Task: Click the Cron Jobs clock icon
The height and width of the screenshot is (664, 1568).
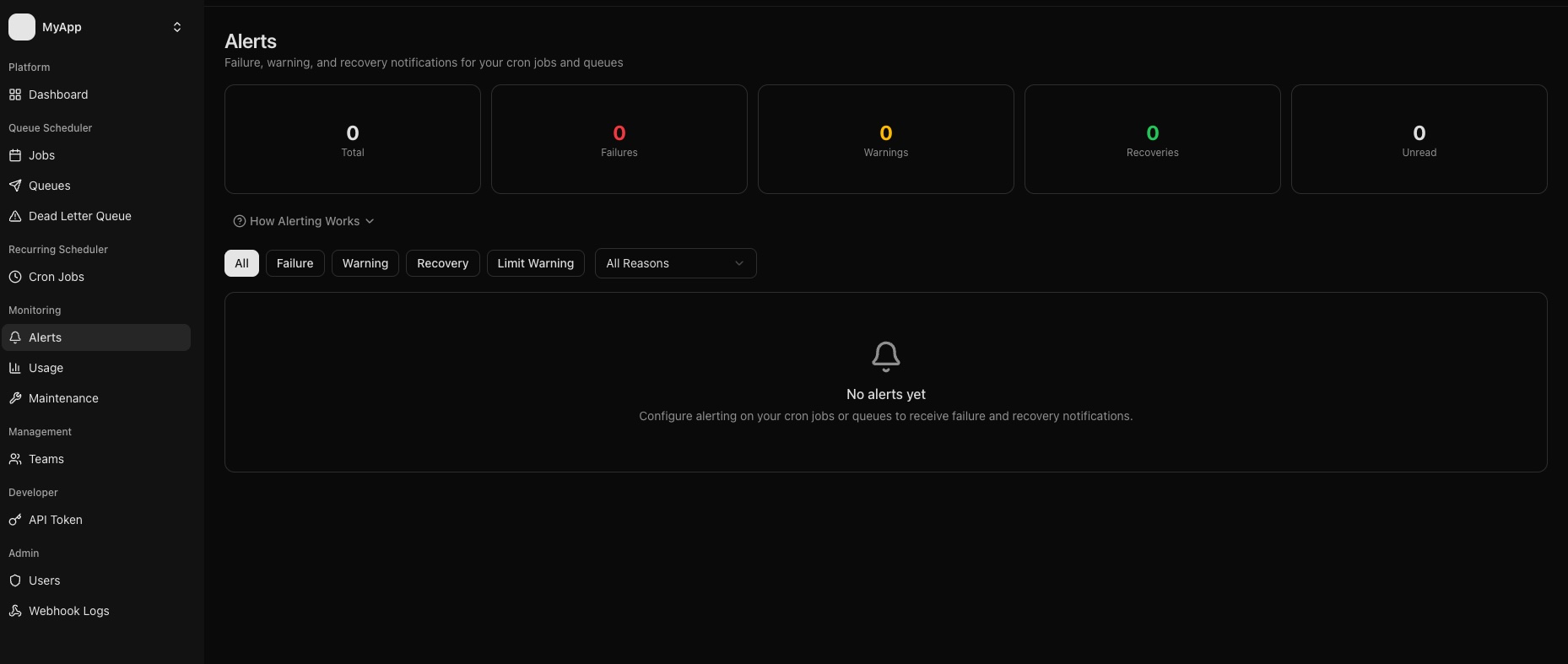Action: (15, 277)
